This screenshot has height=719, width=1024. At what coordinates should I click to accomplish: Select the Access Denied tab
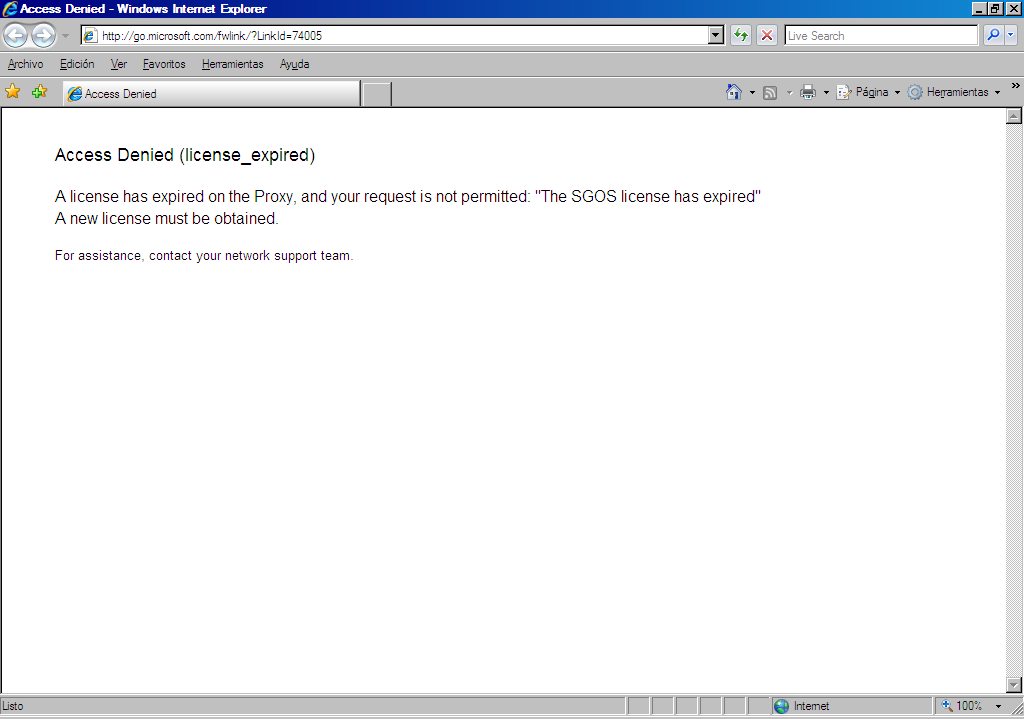[x=210, y=94]
